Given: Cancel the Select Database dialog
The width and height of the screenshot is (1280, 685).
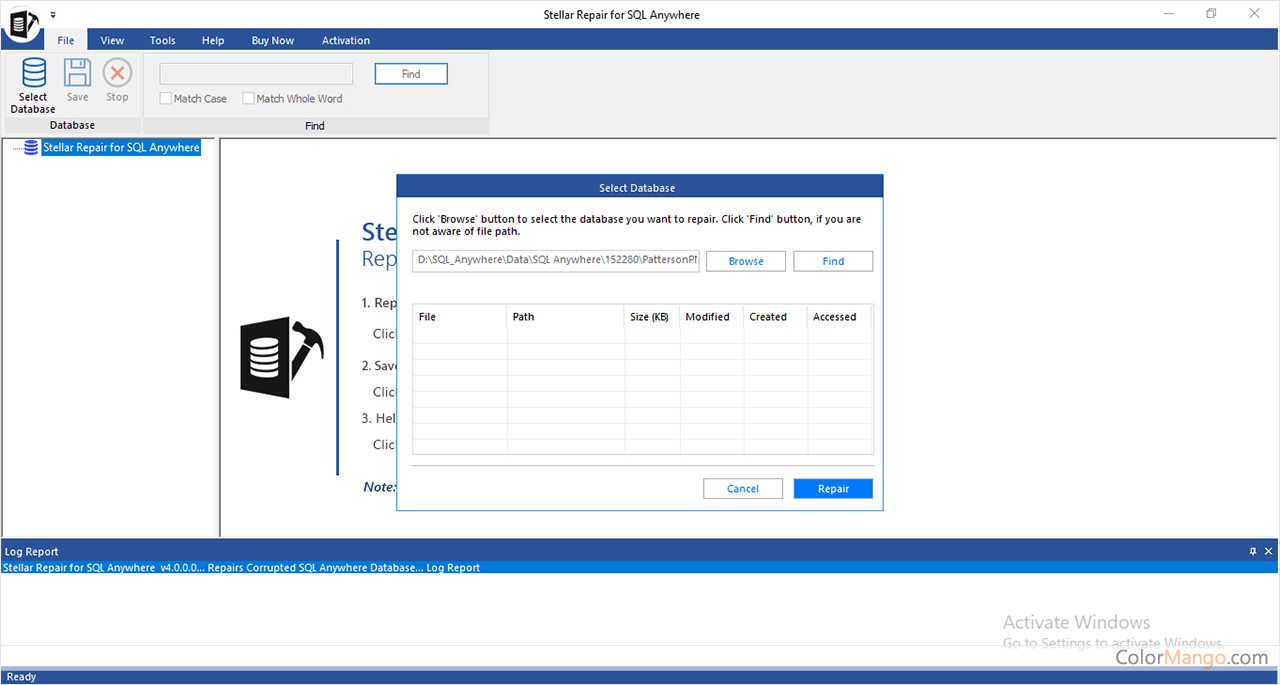Looking at the screenshot, I should coord(743,488).
